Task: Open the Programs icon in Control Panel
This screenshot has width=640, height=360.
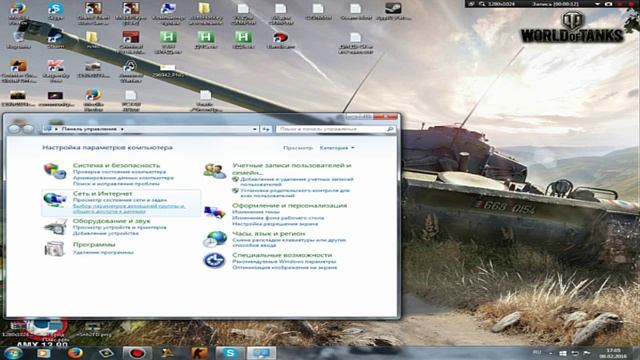Action: (55, 249)
